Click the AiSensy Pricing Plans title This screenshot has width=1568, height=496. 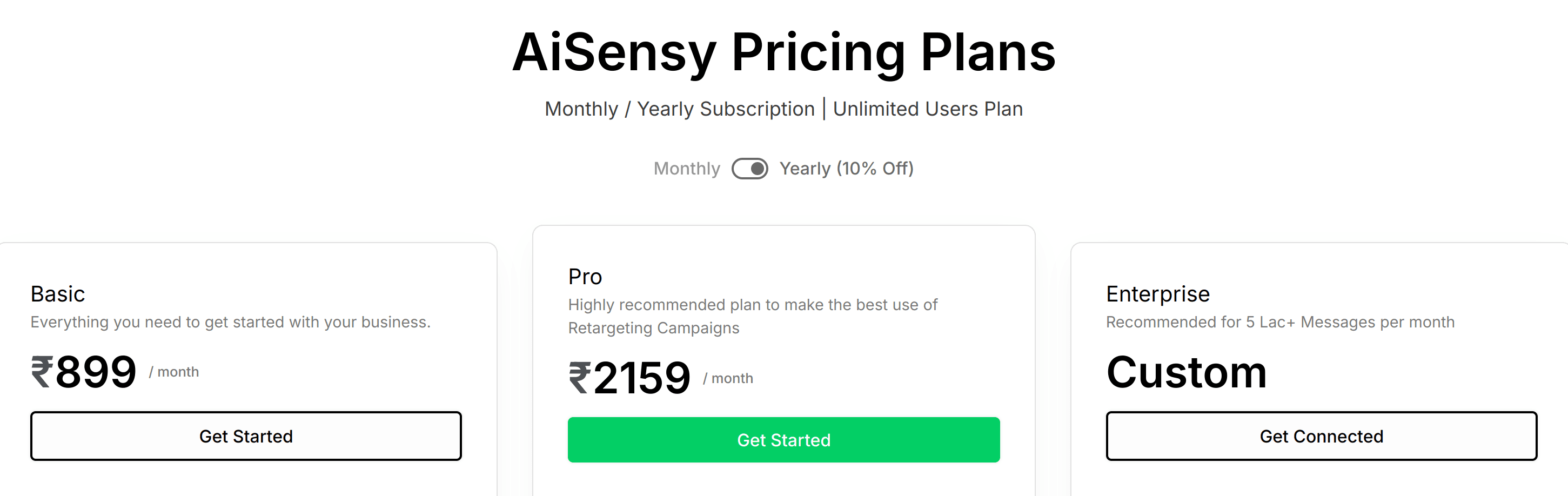click(783, 52)
